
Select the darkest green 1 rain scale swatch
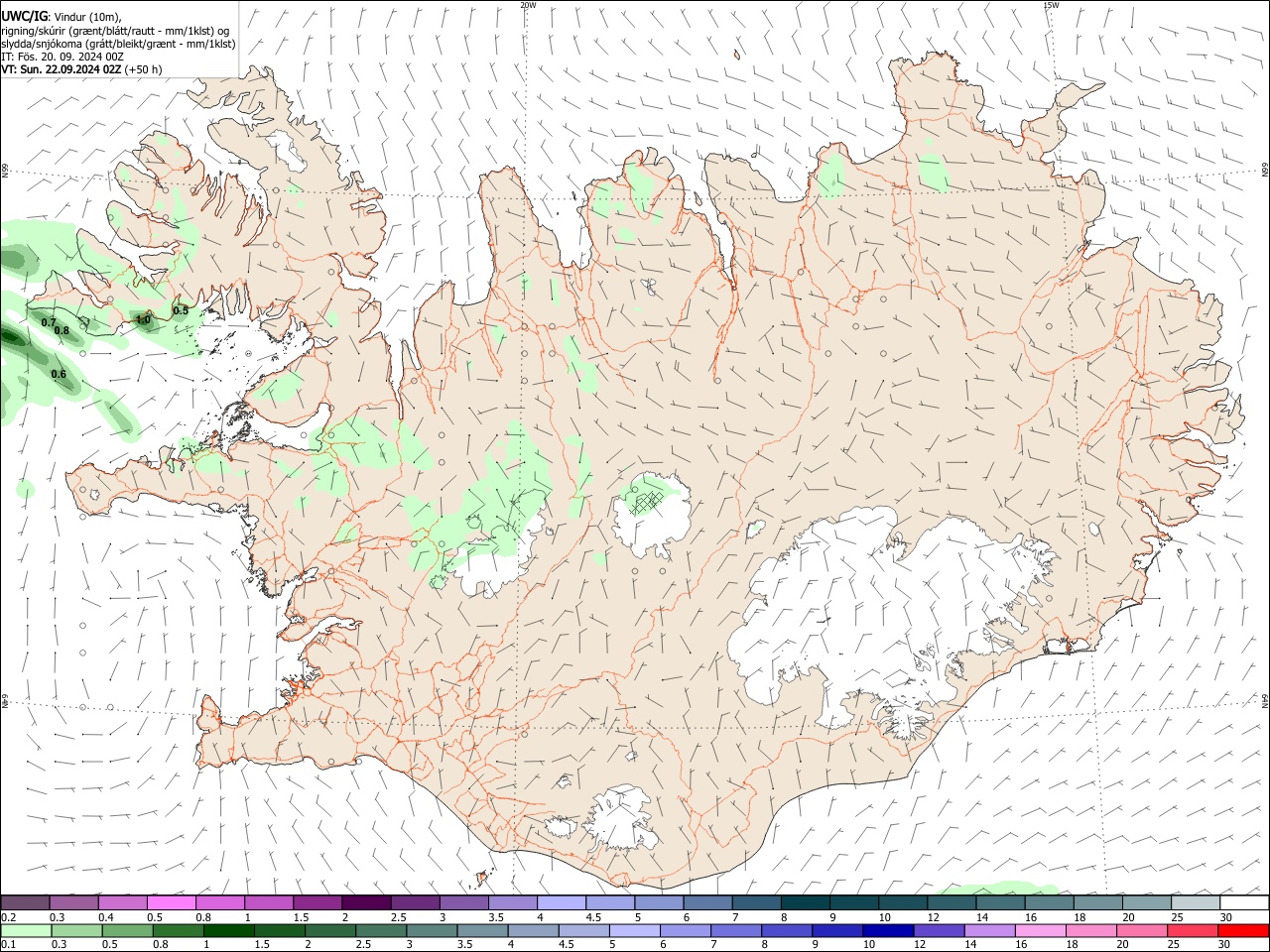(x=228, y=931)
